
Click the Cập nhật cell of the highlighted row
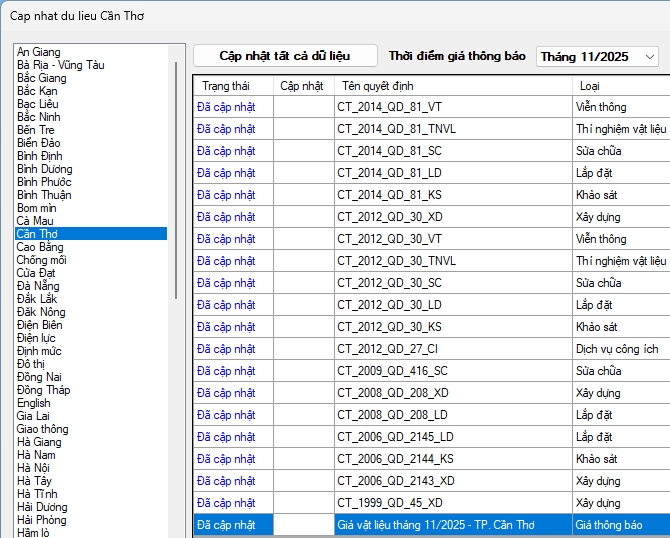(x=304, y=525)
